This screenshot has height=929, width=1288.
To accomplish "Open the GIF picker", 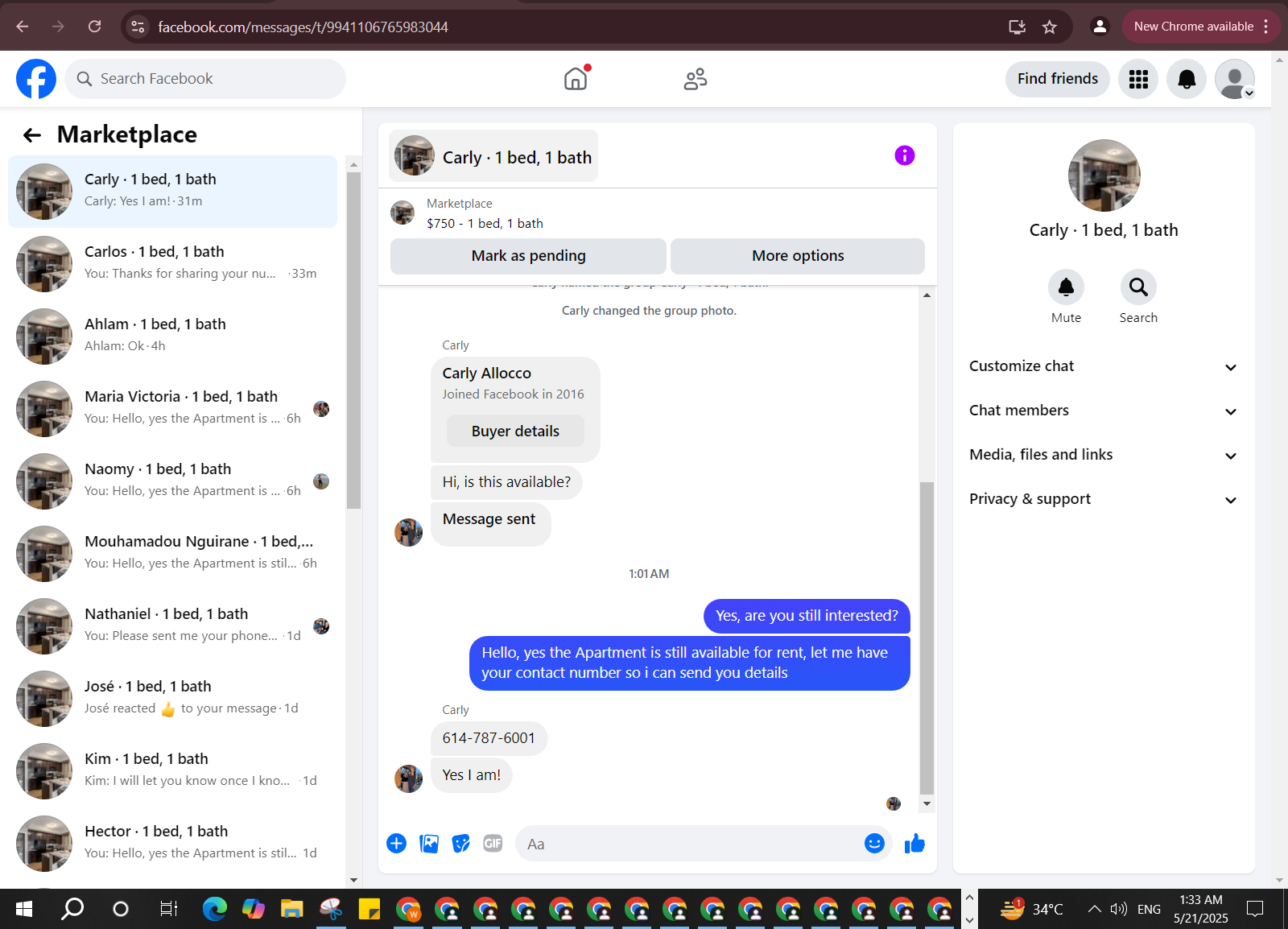I will point(493,843).
